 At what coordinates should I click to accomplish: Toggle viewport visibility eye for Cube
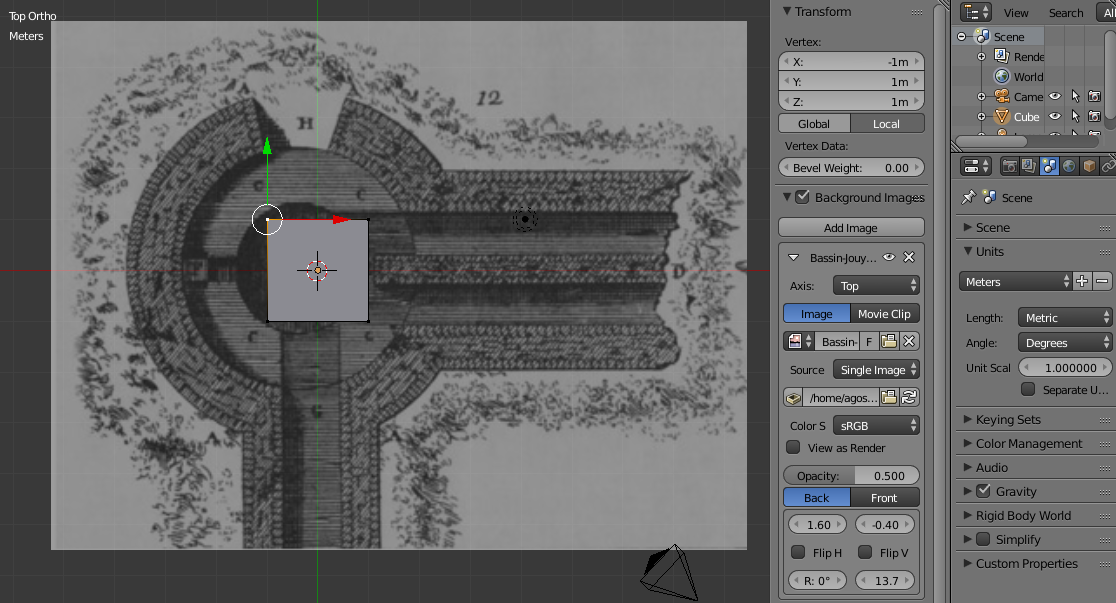point(1056,116)
